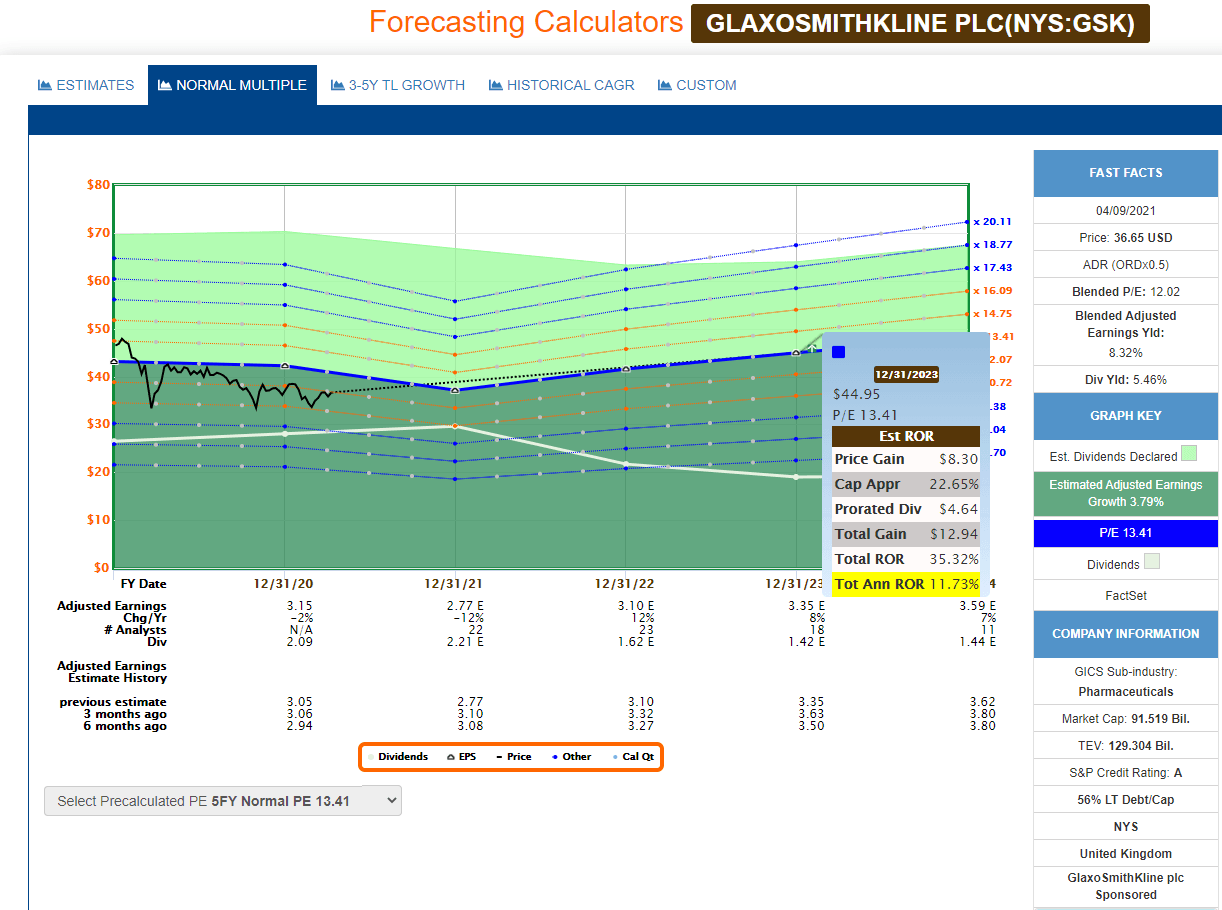Click the Blended P/E: 12.02 value
Viewport: 1222px width, 910px height.
click(x=1125, y=292)
